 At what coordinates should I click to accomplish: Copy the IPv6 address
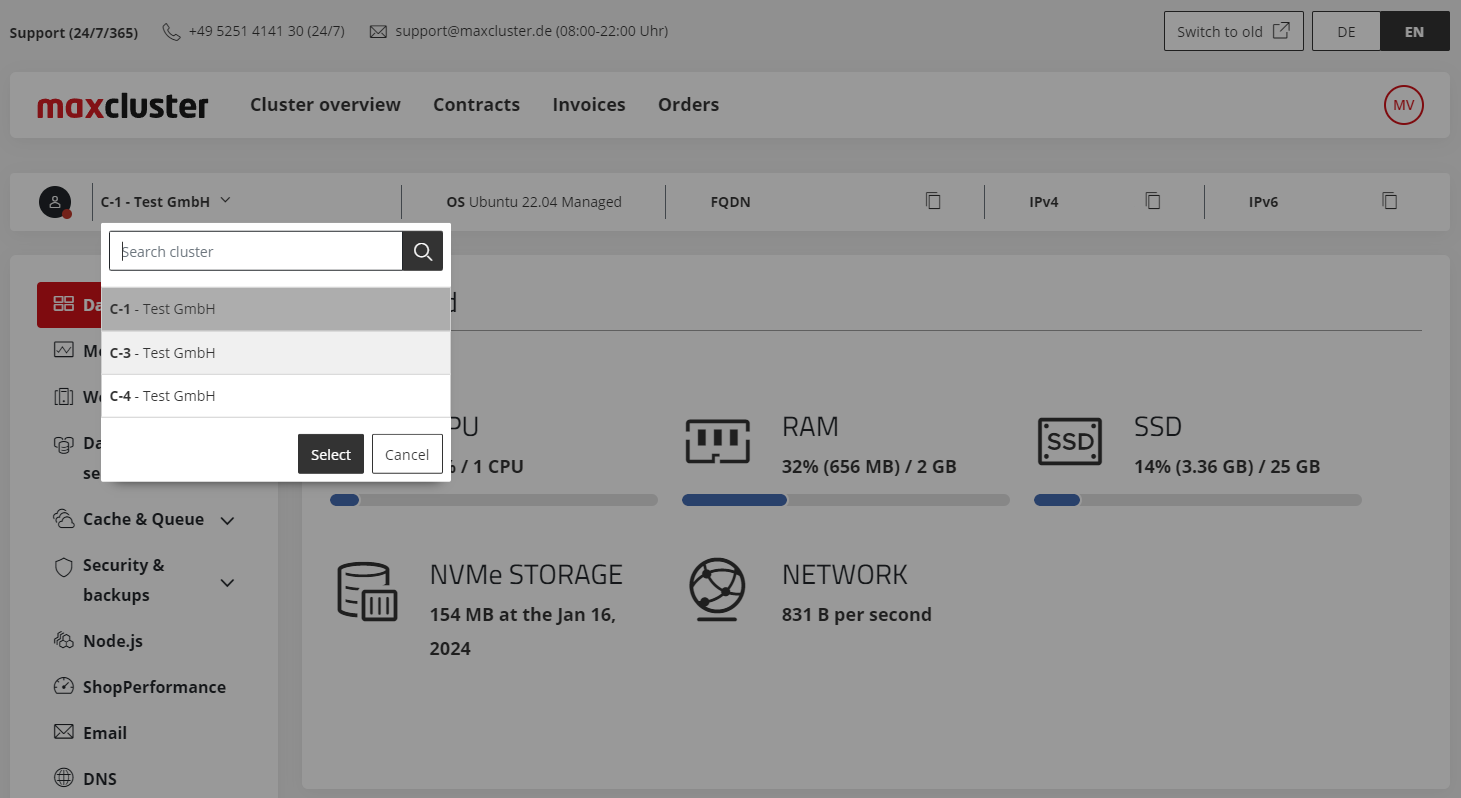coord(1389,201)
